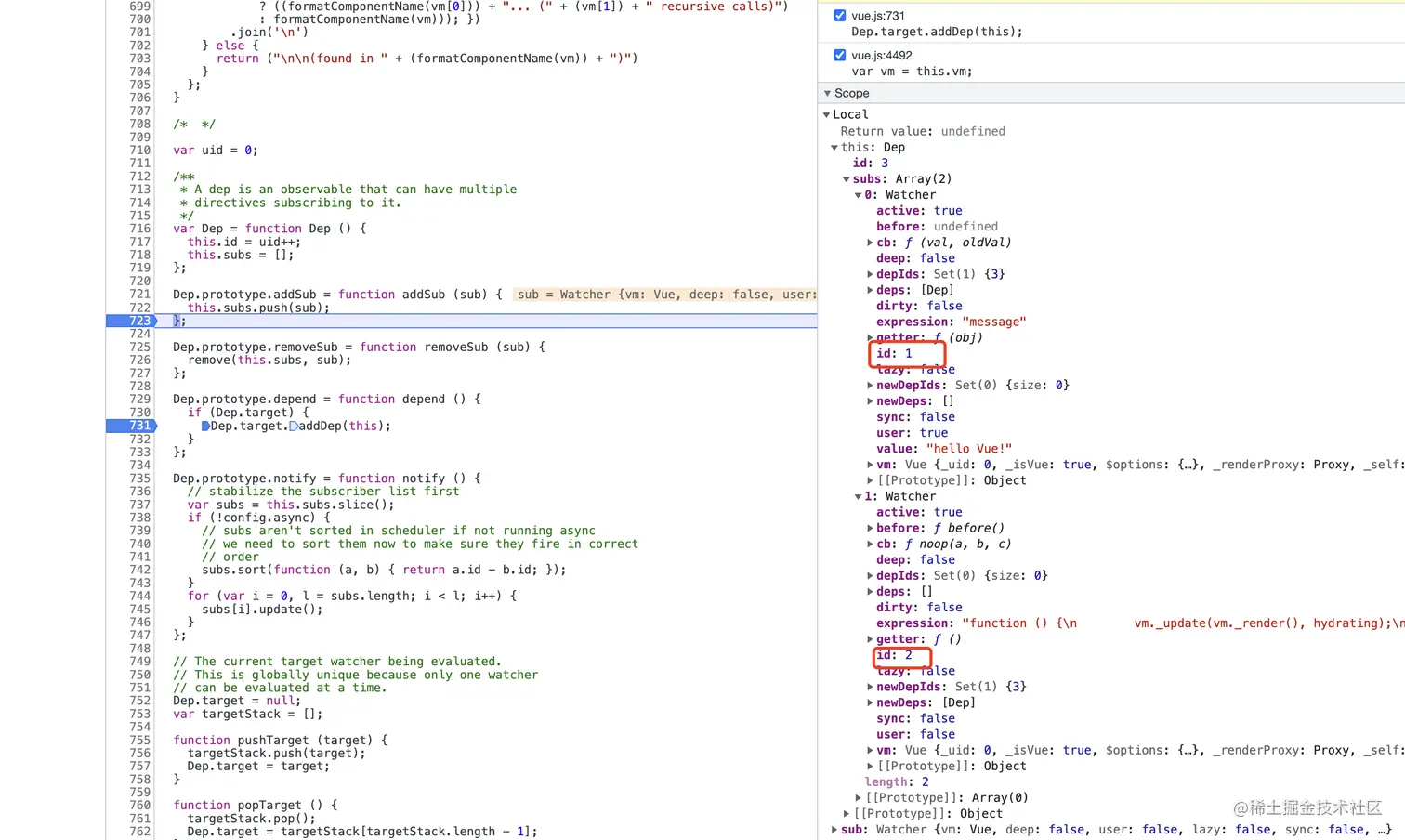Viewport: 1405px width, 840px height.
Task: Set a breakpoint on line 722
Action: [x=139, y=308]
